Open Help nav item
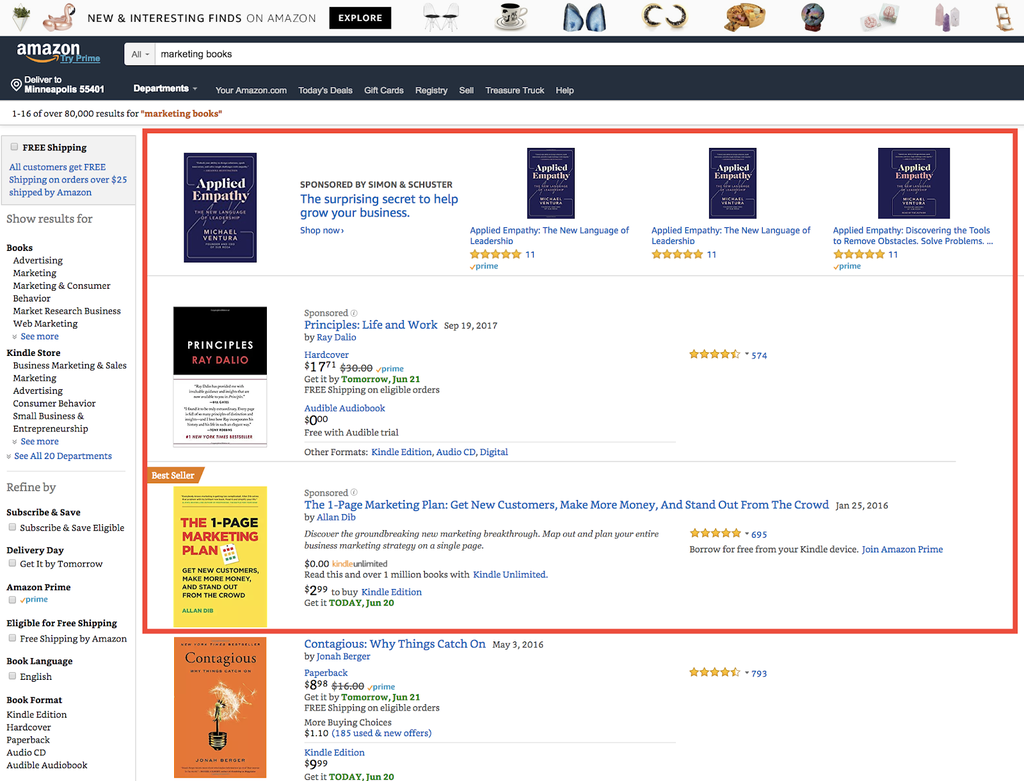The height and width of the screenshot is (781, 1024). tap(564, 90)
